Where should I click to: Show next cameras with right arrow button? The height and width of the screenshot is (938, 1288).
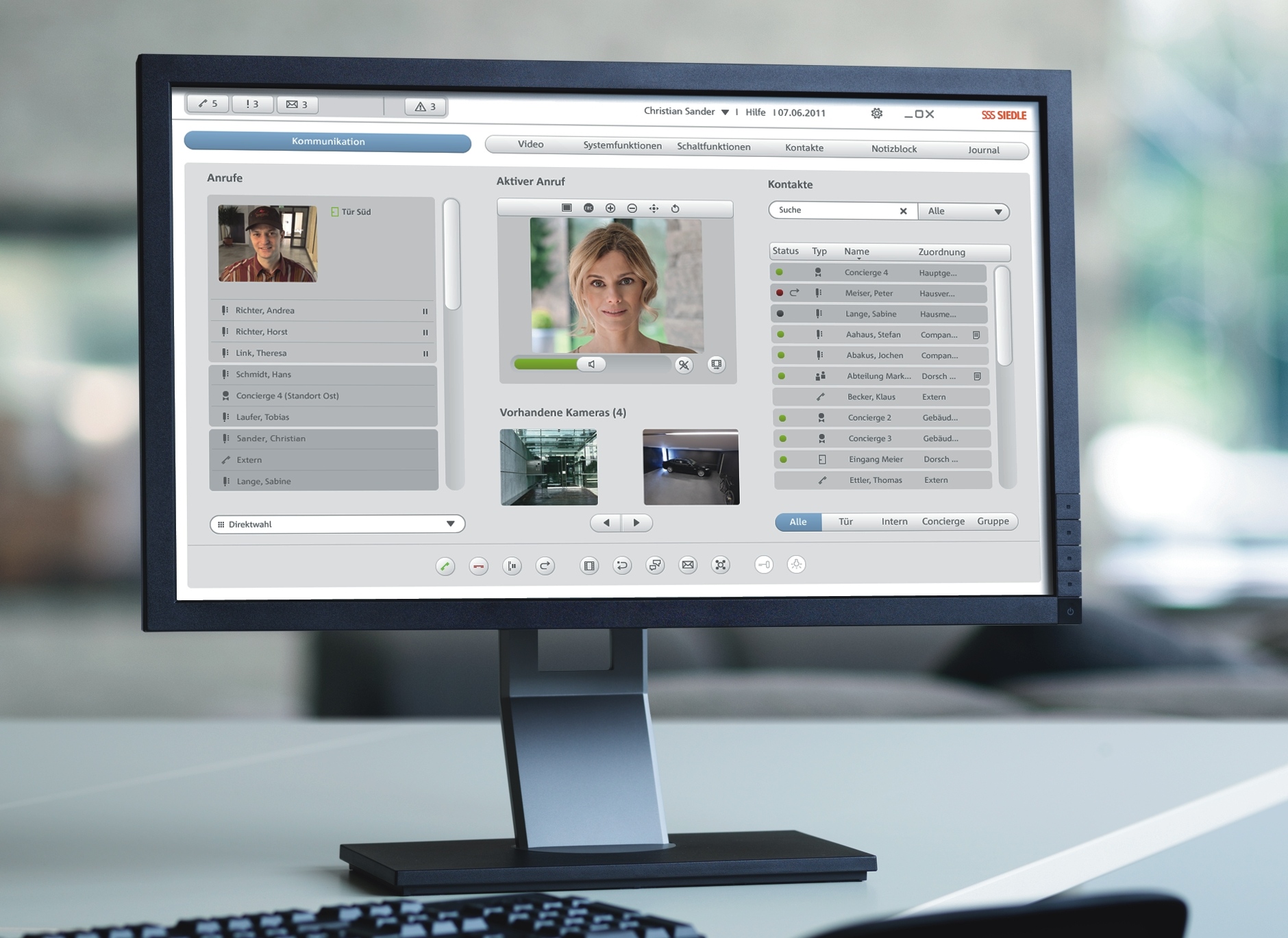tap(636, 523)
